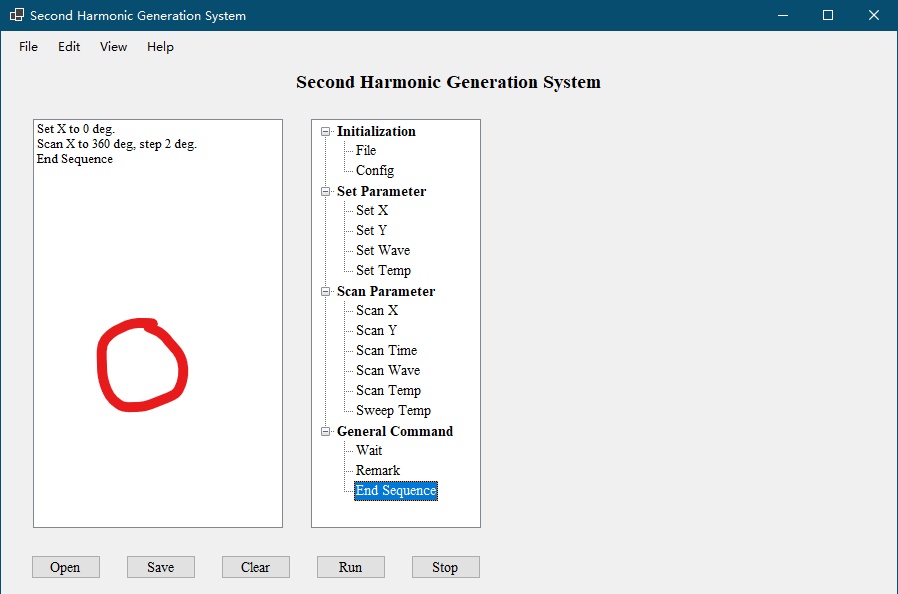Select Sweep Temp tree item
This screenshot has width=898, height=594.
(x=393, y=411)
